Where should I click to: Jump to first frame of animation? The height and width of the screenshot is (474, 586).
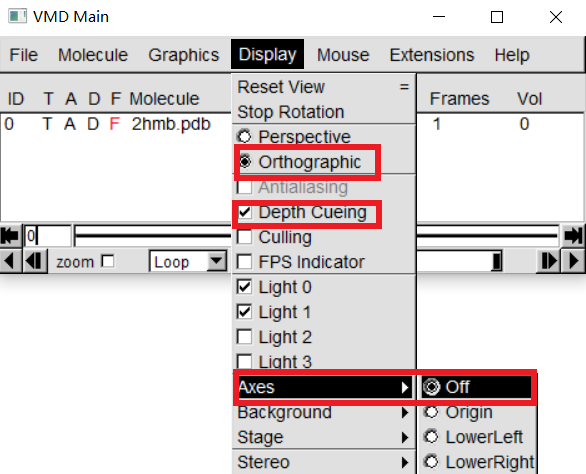(x=10, y=236)
